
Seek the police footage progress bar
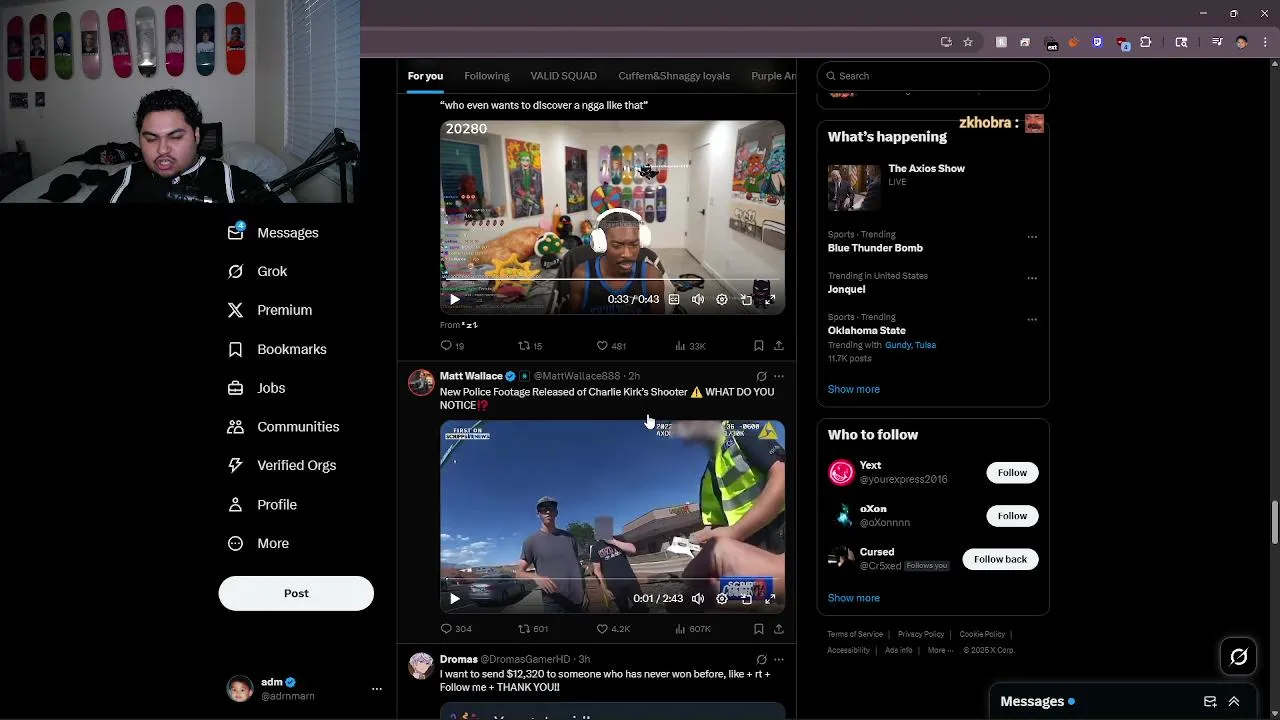pyautogui.click(x=612, y=580)
